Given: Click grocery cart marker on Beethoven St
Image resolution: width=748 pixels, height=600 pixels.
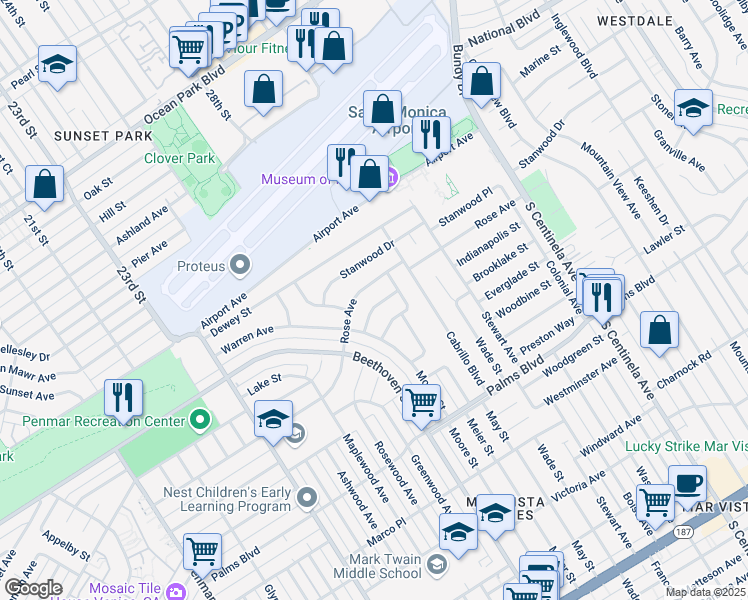Looking at the screenshot, I should [x=422, y=404].
